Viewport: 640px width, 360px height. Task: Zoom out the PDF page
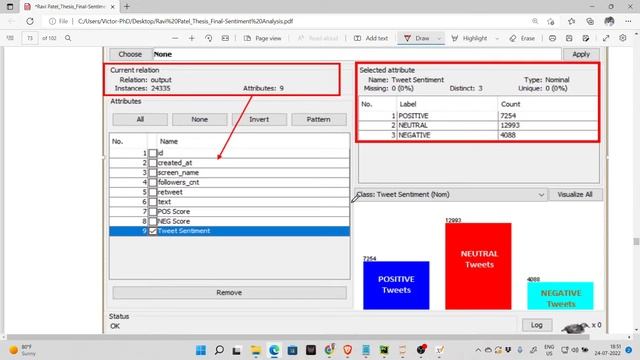click(x=175, y=38)
